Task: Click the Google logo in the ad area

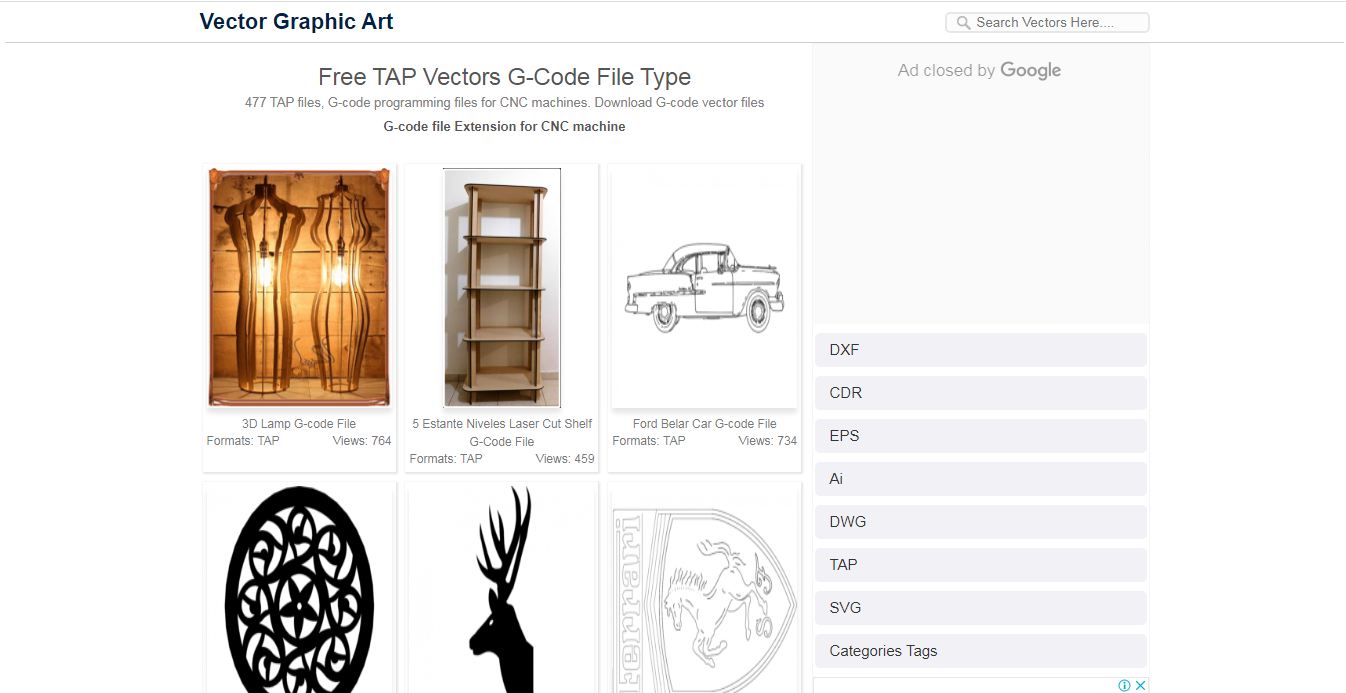Action: [1030, 70]
